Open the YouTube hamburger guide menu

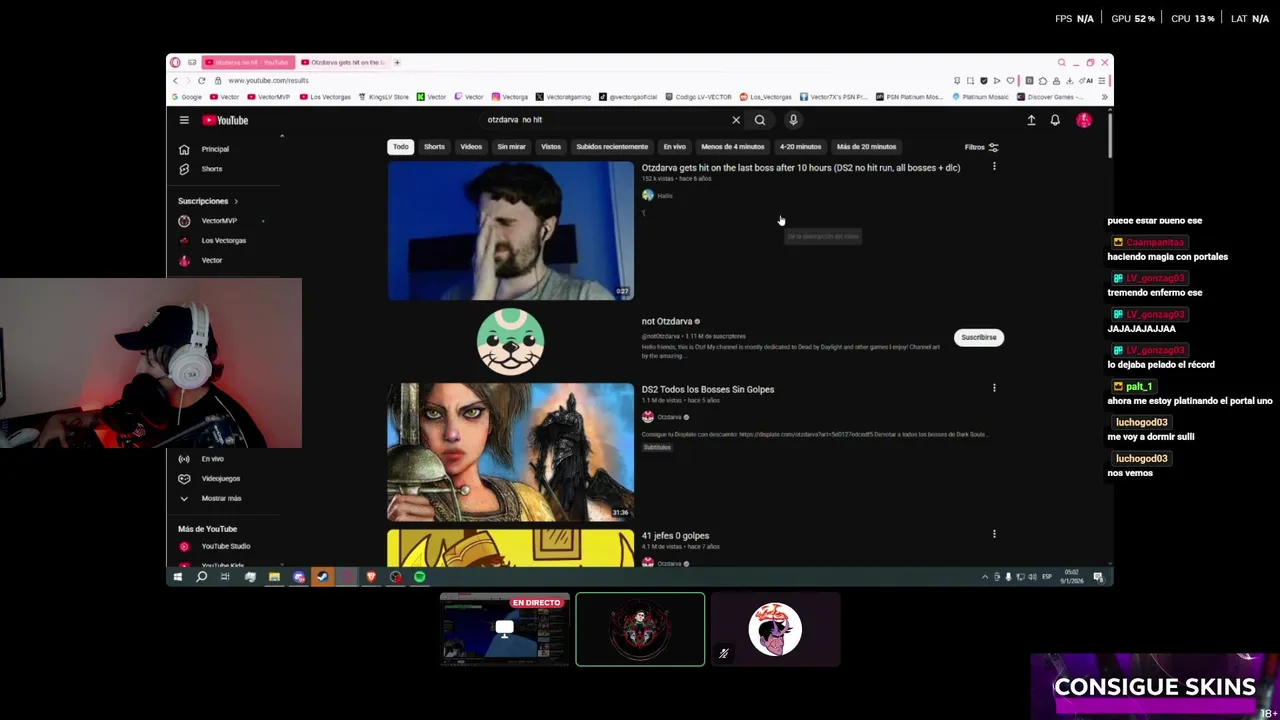[x=184, y=120]
